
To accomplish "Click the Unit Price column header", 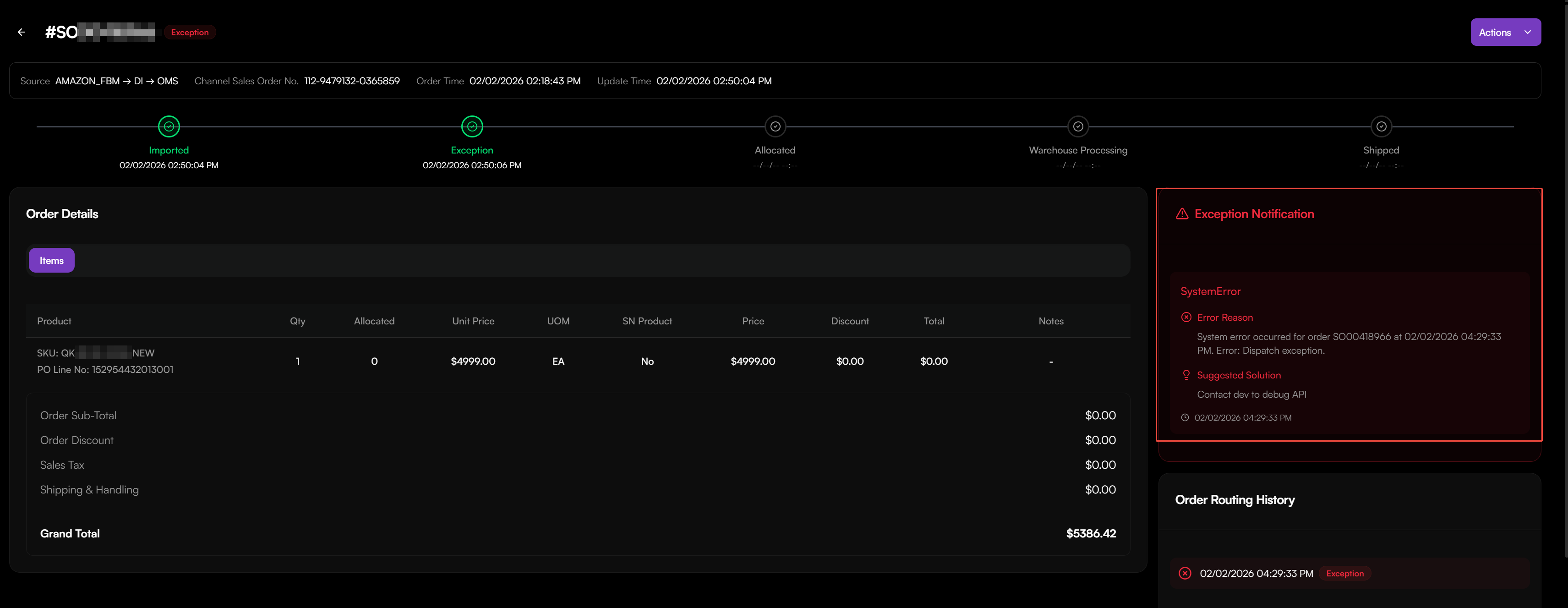I will point(472,321).
